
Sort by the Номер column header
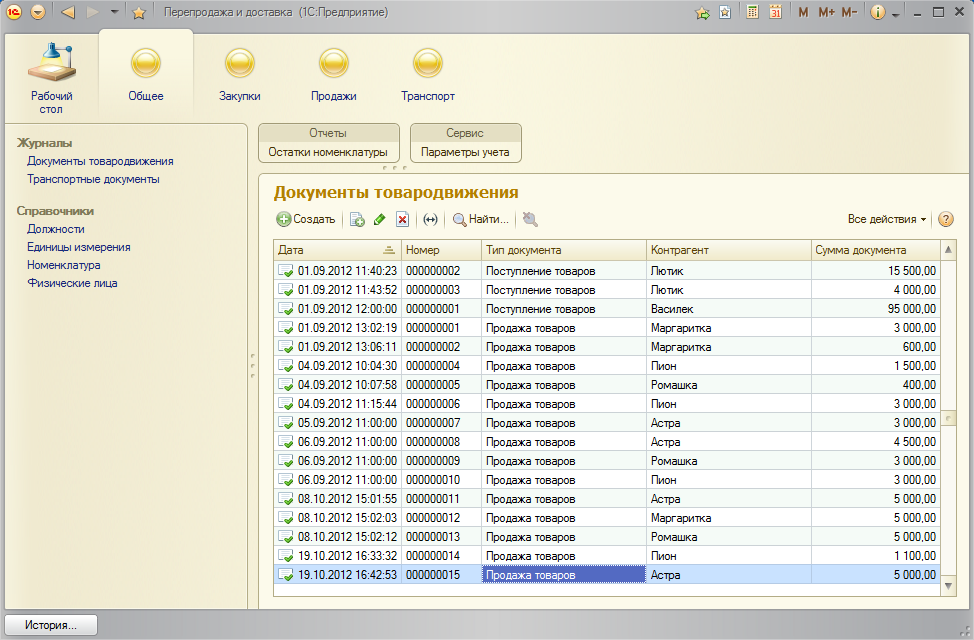tap(442, 250)
